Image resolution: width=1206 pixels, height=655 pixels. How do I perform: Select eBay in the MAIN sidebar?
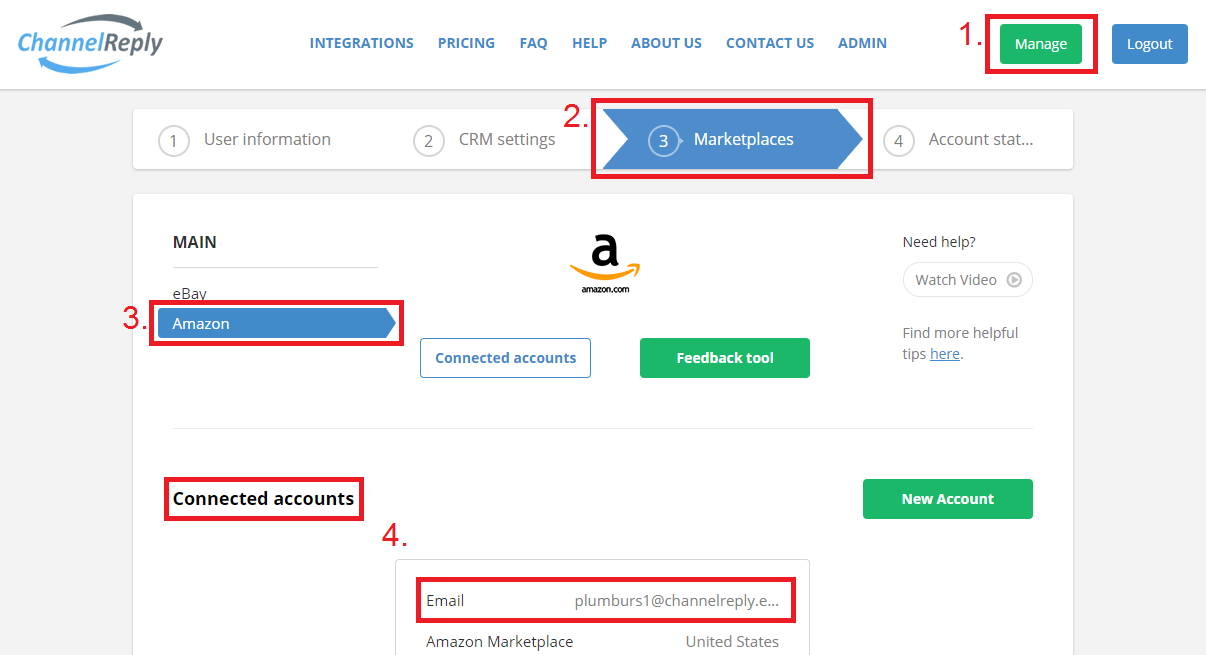[x=190, y=293]
